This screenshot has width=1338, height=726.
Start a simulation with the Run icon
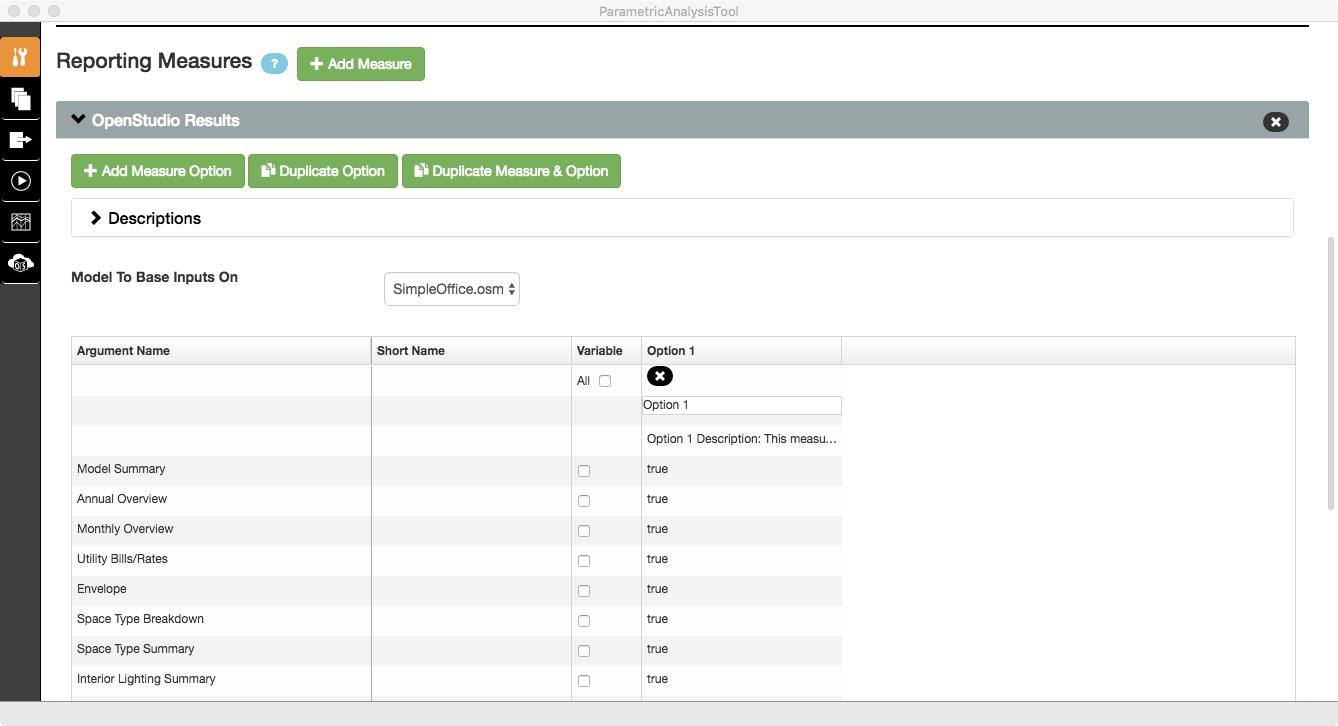[x=20, y=181]
